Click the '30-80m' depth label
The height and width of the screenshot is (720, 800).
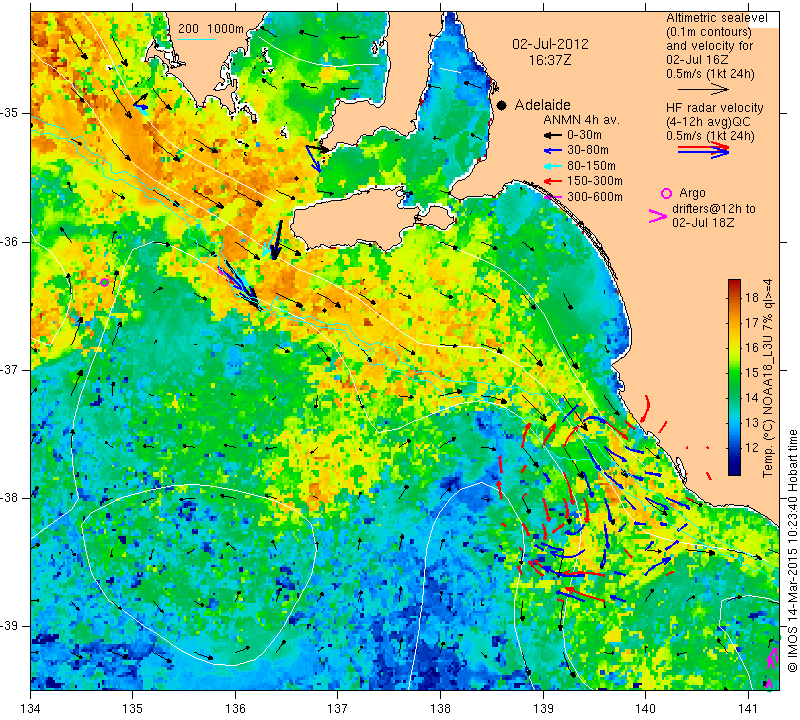click(x=588, y=151)
